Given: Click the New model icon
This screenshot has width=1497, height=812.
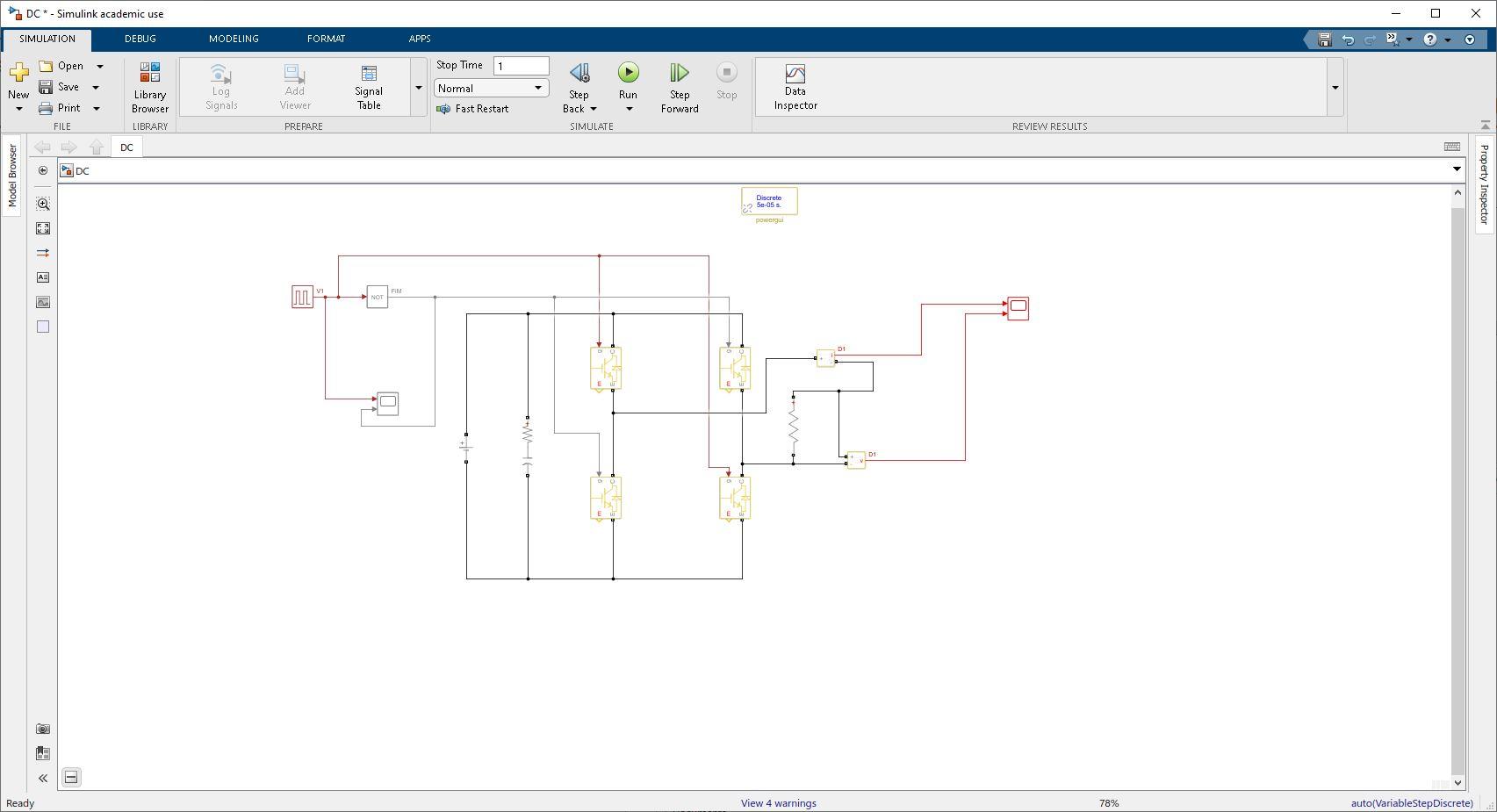Looking at the screenshot, I should pyautogui.click(x=18, y=73).
